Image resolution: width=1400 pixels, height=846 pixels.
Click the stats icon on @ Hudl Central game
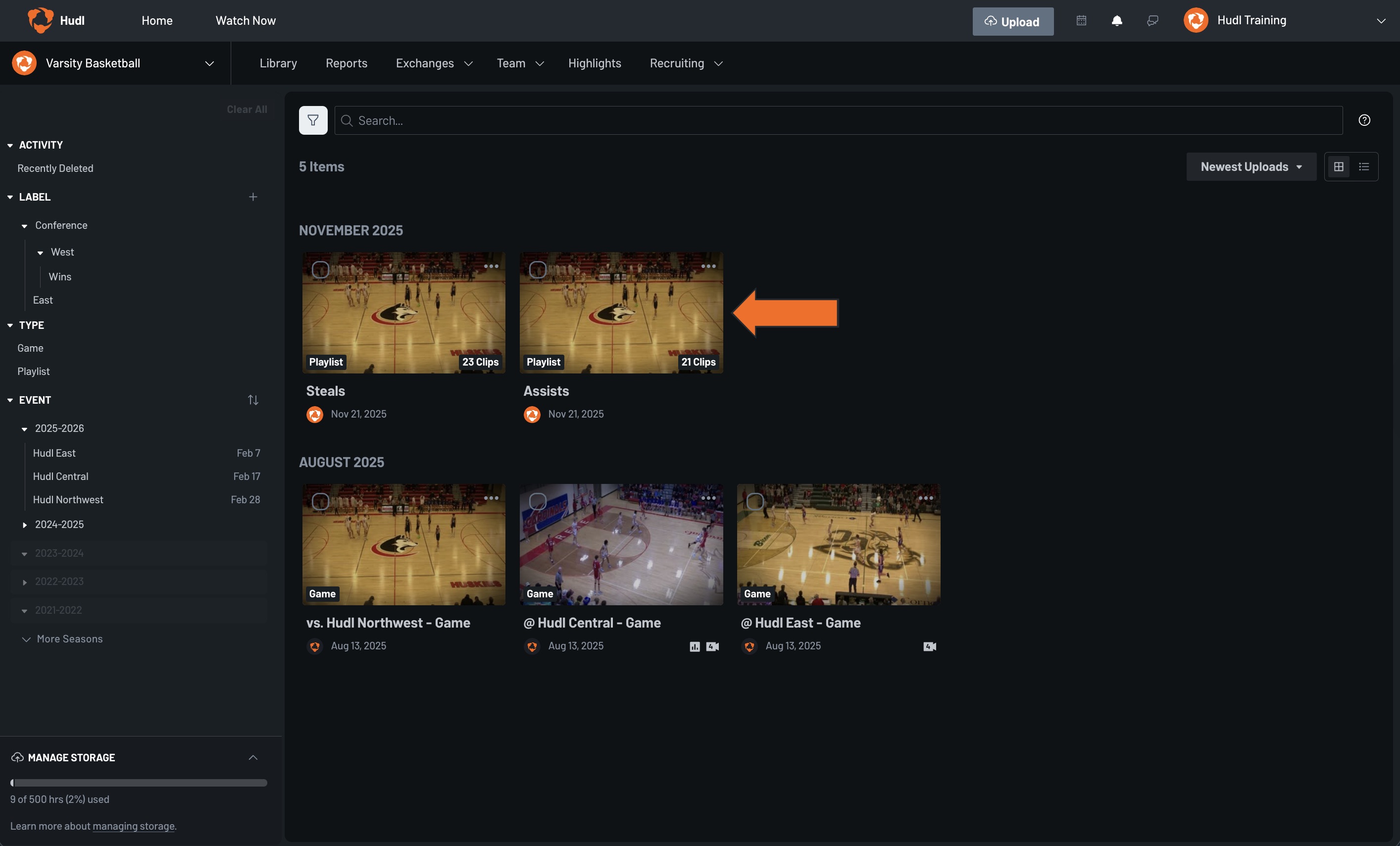pos(695,646)
